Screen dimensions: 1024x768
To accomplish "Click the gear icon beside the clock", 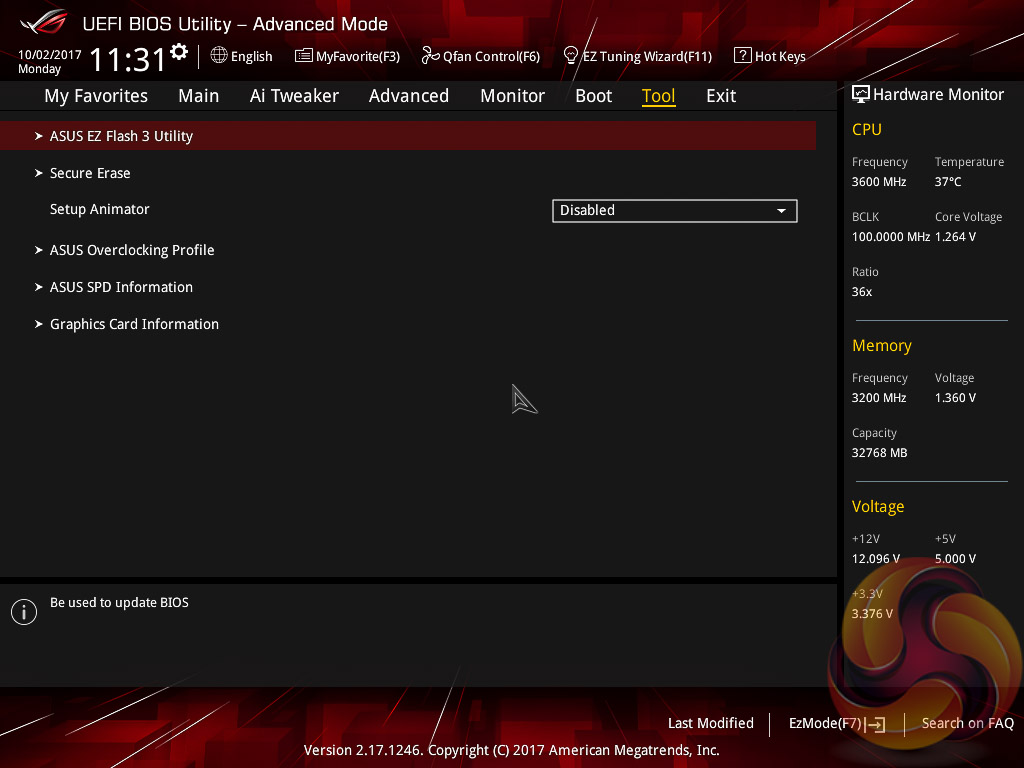I will pos(179,51).
